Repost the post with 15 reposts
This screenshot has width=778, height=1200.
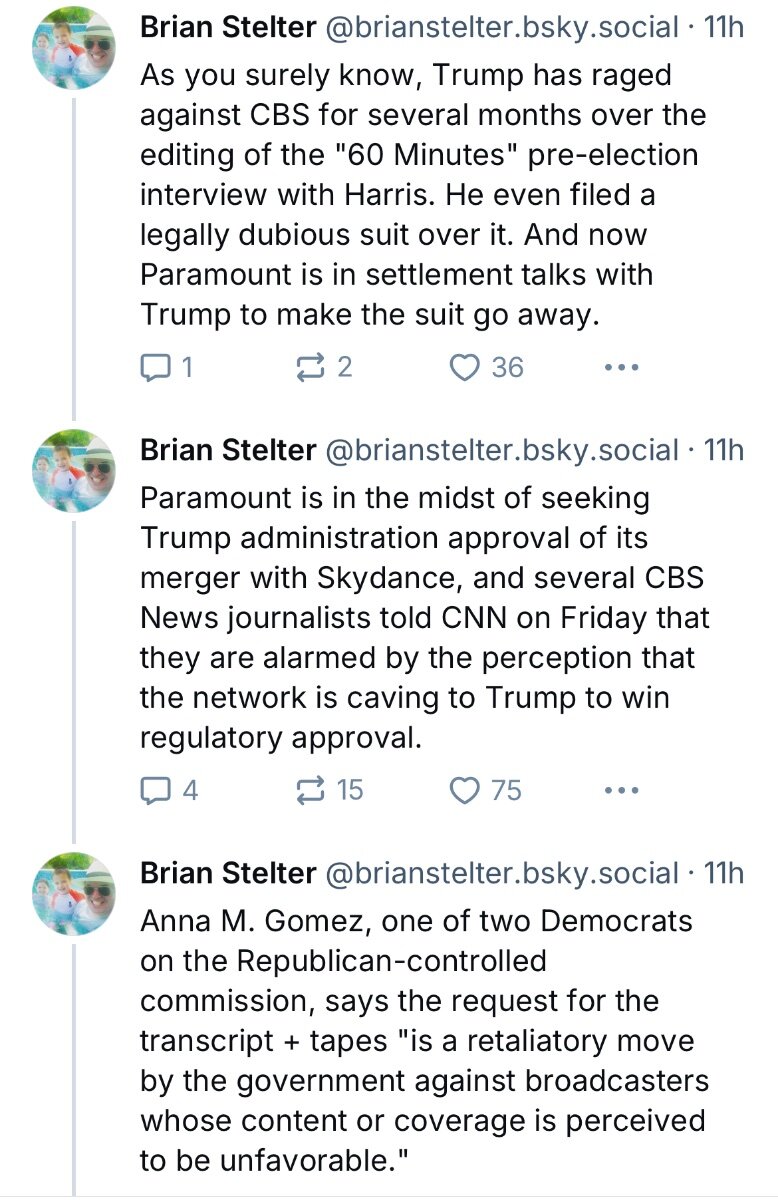tap(331, 791)
